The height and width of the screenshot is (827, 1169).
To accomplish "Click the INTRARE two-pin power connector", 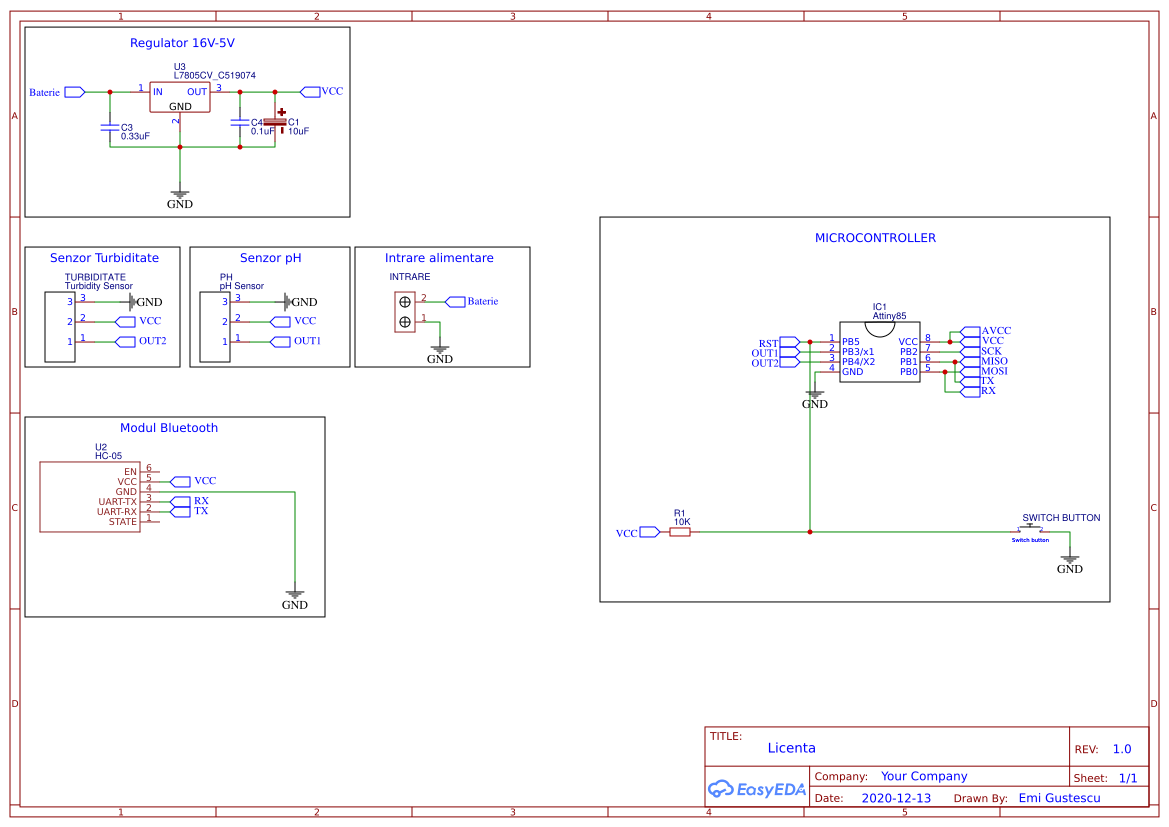I will pos(405,311).
